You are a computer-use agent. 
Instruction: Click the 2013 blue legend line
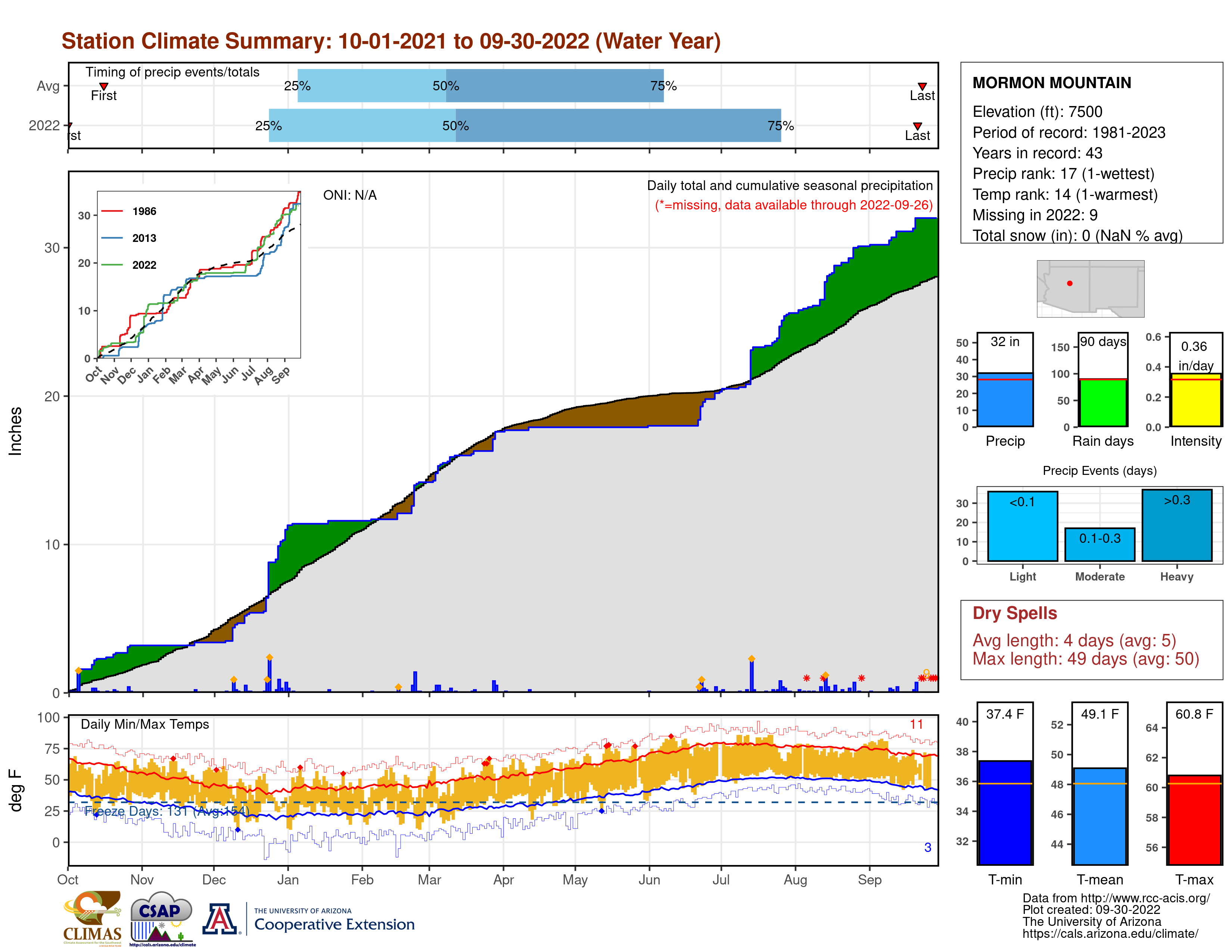tap(112, 238)
